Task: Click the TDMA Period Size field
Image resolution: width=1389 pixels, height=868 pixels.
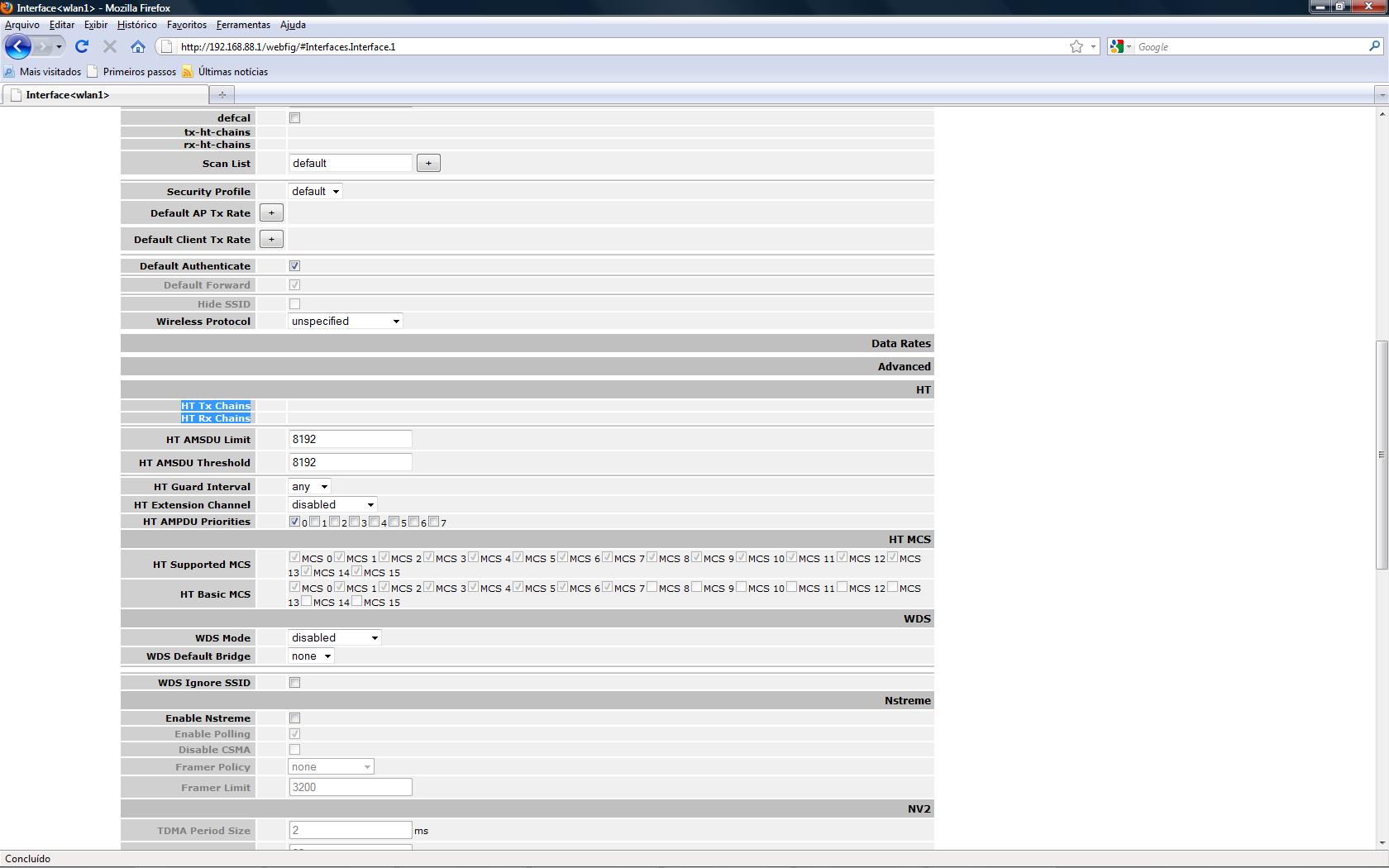Action: [x=351, y=830]
